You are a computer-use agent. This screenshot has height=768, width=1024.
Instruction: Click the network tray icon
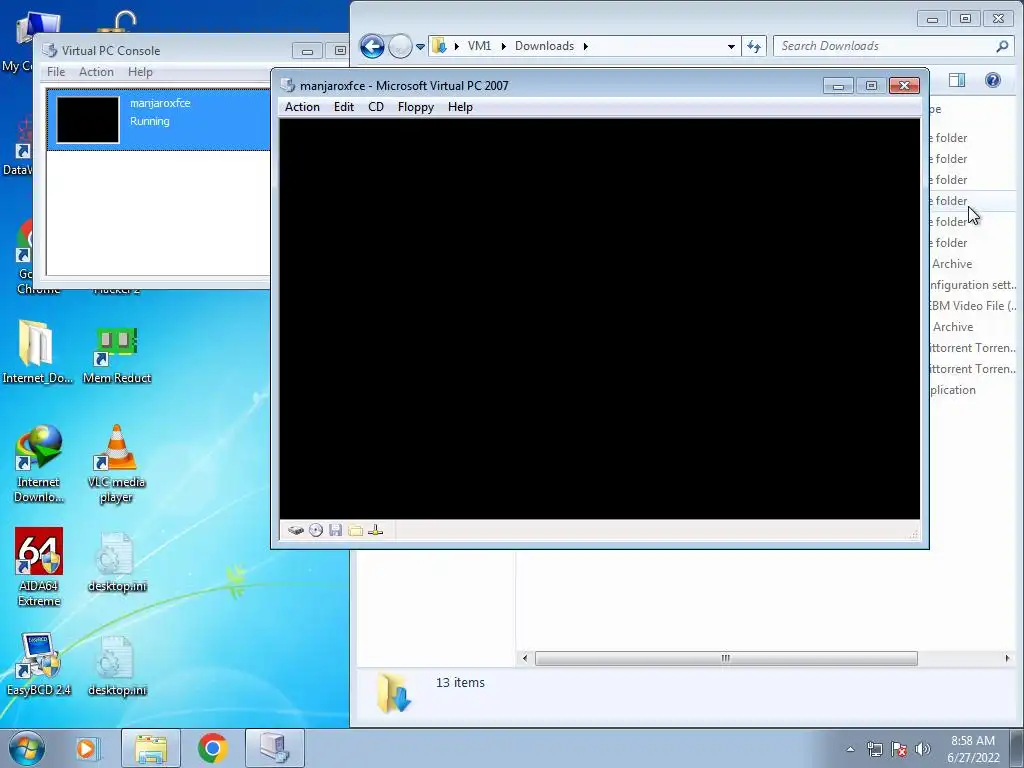click(874, 749)
